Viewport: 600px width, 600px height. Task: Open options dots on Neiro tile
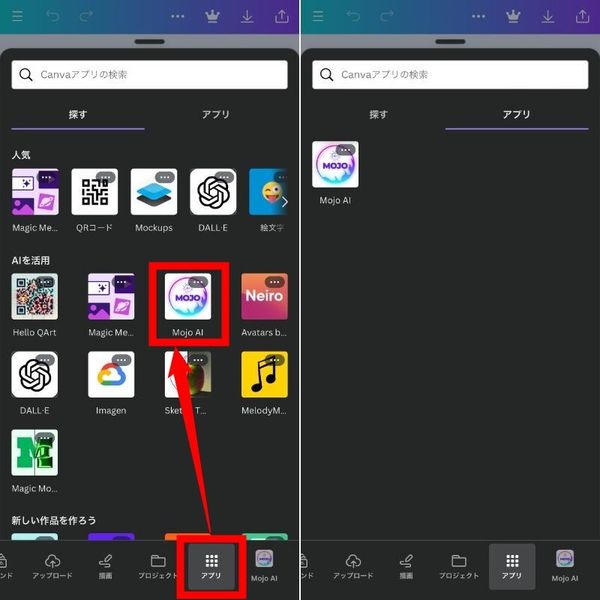point(275,282)
